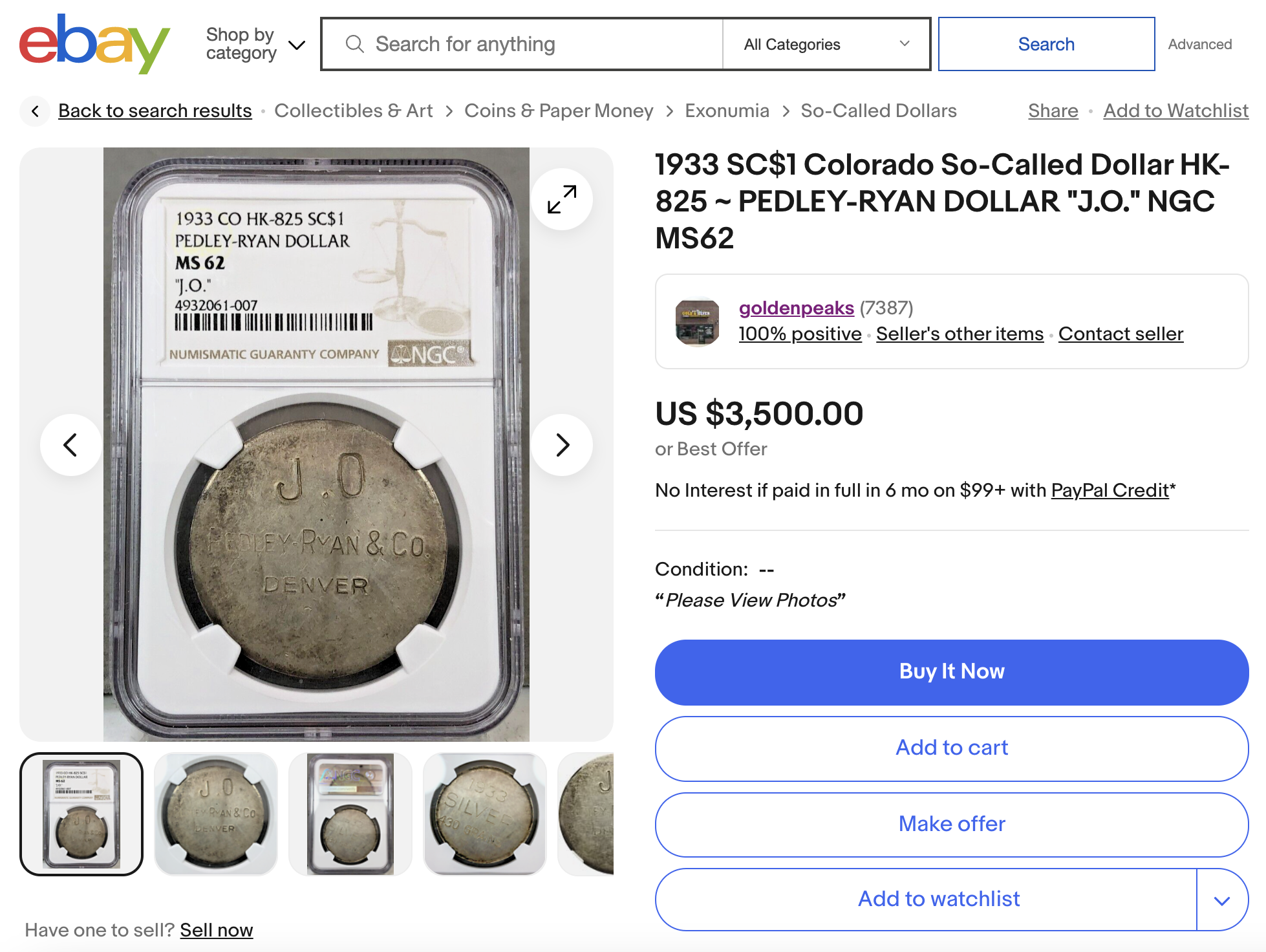Click Contact seller link

click(x=1121, y=334)
